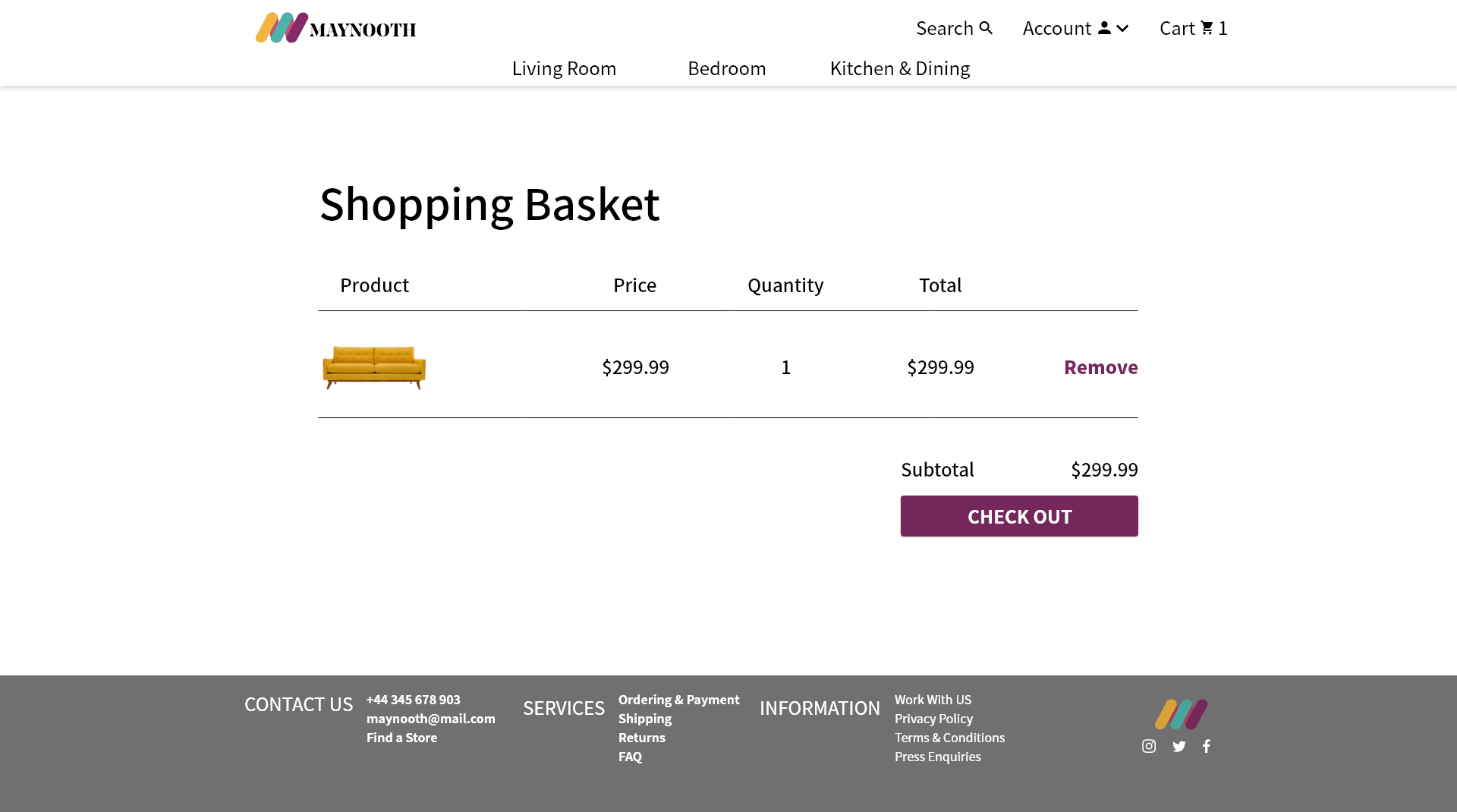Image resolution: width=1457 pixels, height=812 pixels.
Task: Remove the sofa from the basket
Action: tap(1100, 367)
